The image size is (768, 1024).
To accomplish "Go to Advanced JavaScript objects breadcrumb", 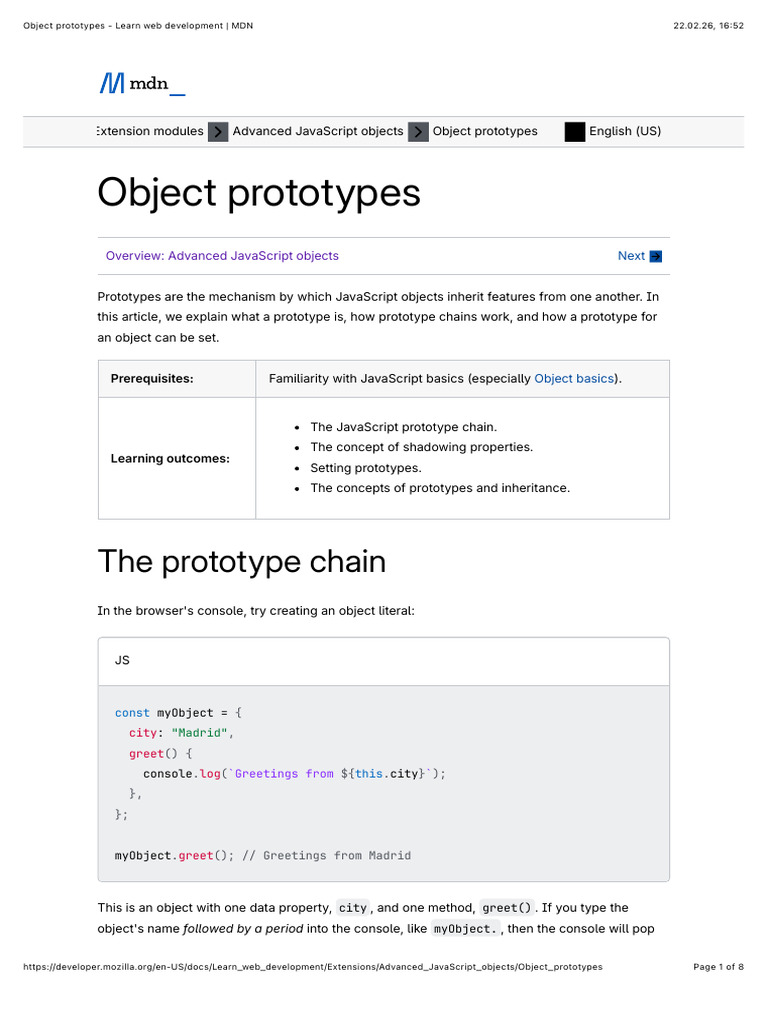I will click(x=318, y=131).
